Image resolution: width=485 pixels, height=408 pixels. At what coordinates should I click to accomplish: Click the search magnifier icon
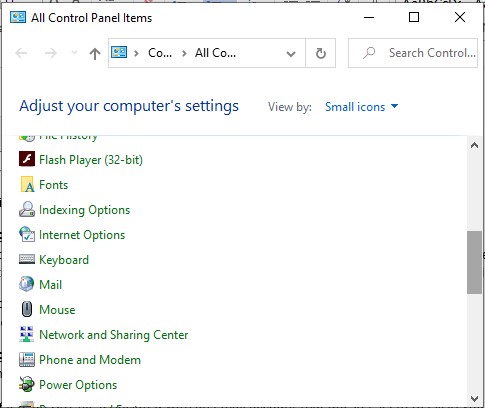tap(369, 53)
